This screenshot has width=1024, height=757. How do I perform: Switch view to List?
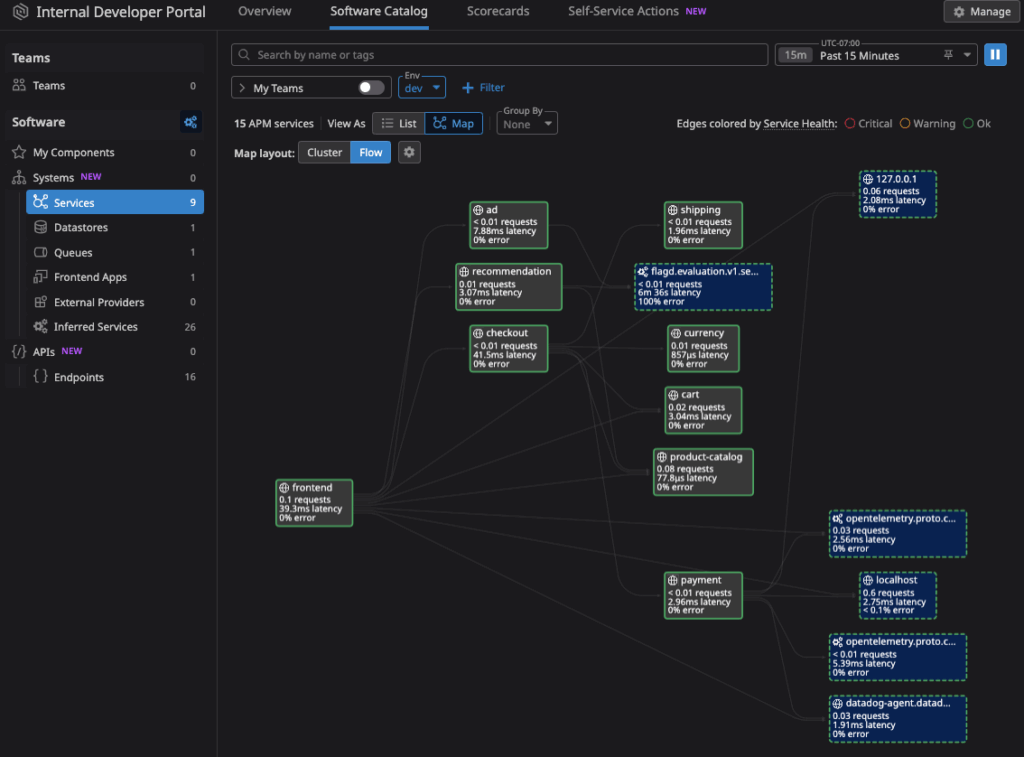click(x=399, y=124)
